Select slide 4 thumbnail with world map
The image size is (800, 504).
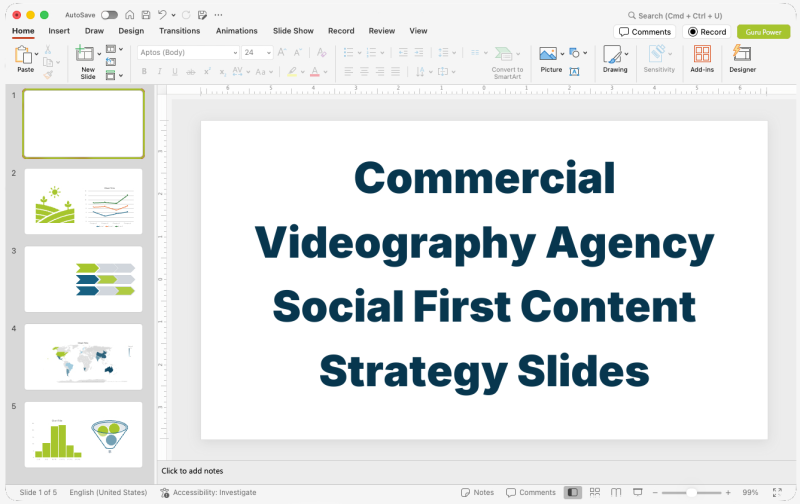[84, 357]
